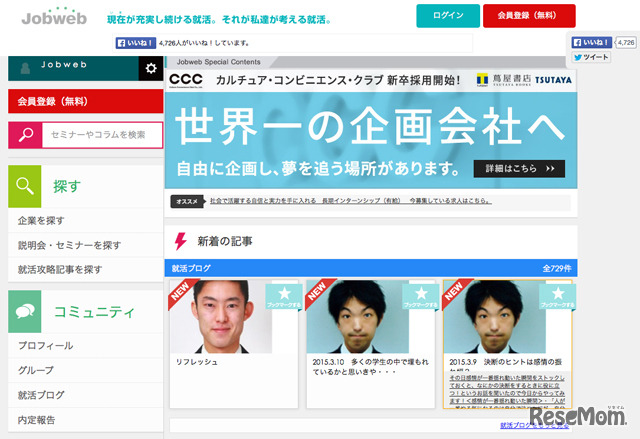
Task: Click the コミュニティ section heading
Action: 94,312
